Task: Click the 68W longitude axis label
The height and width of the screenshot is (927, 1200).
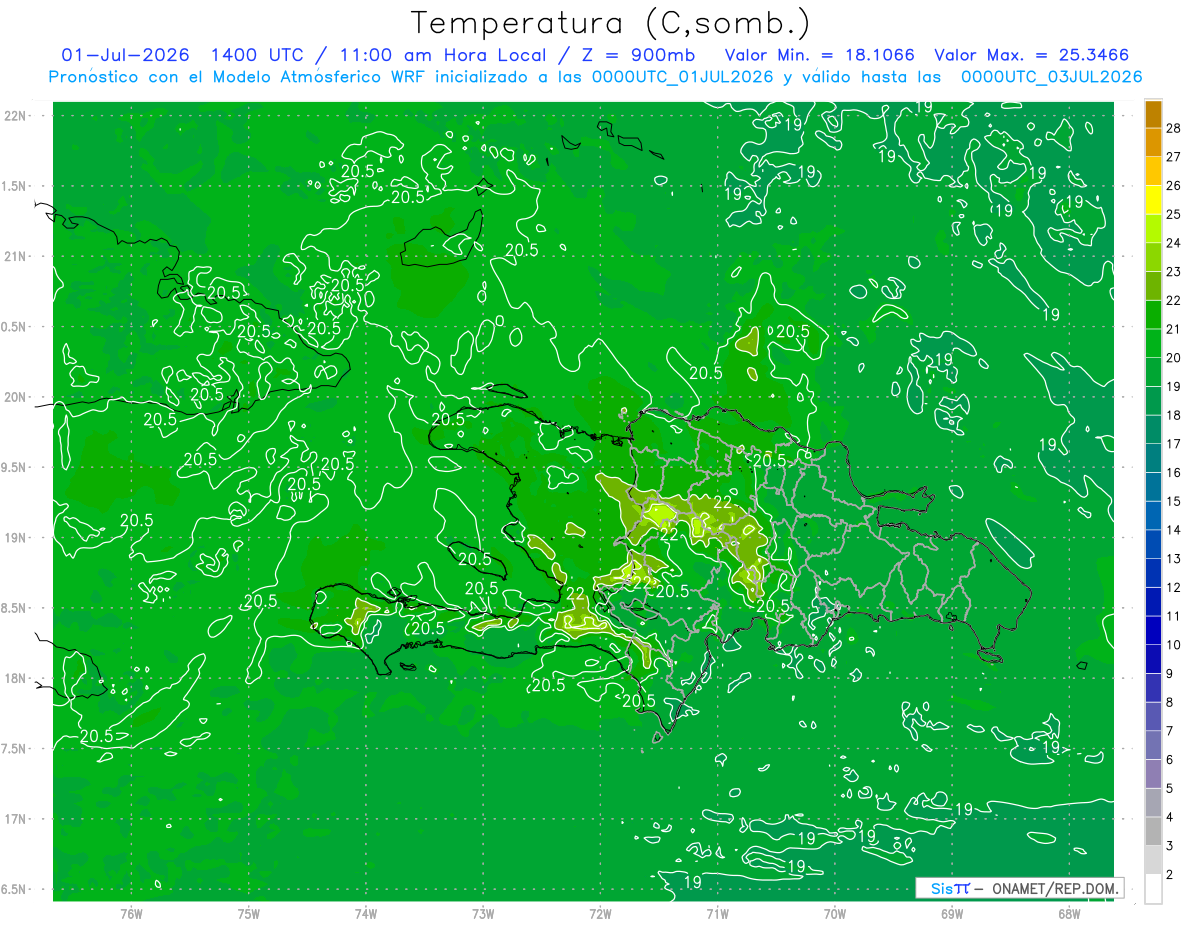Action: coord(1069,914)
